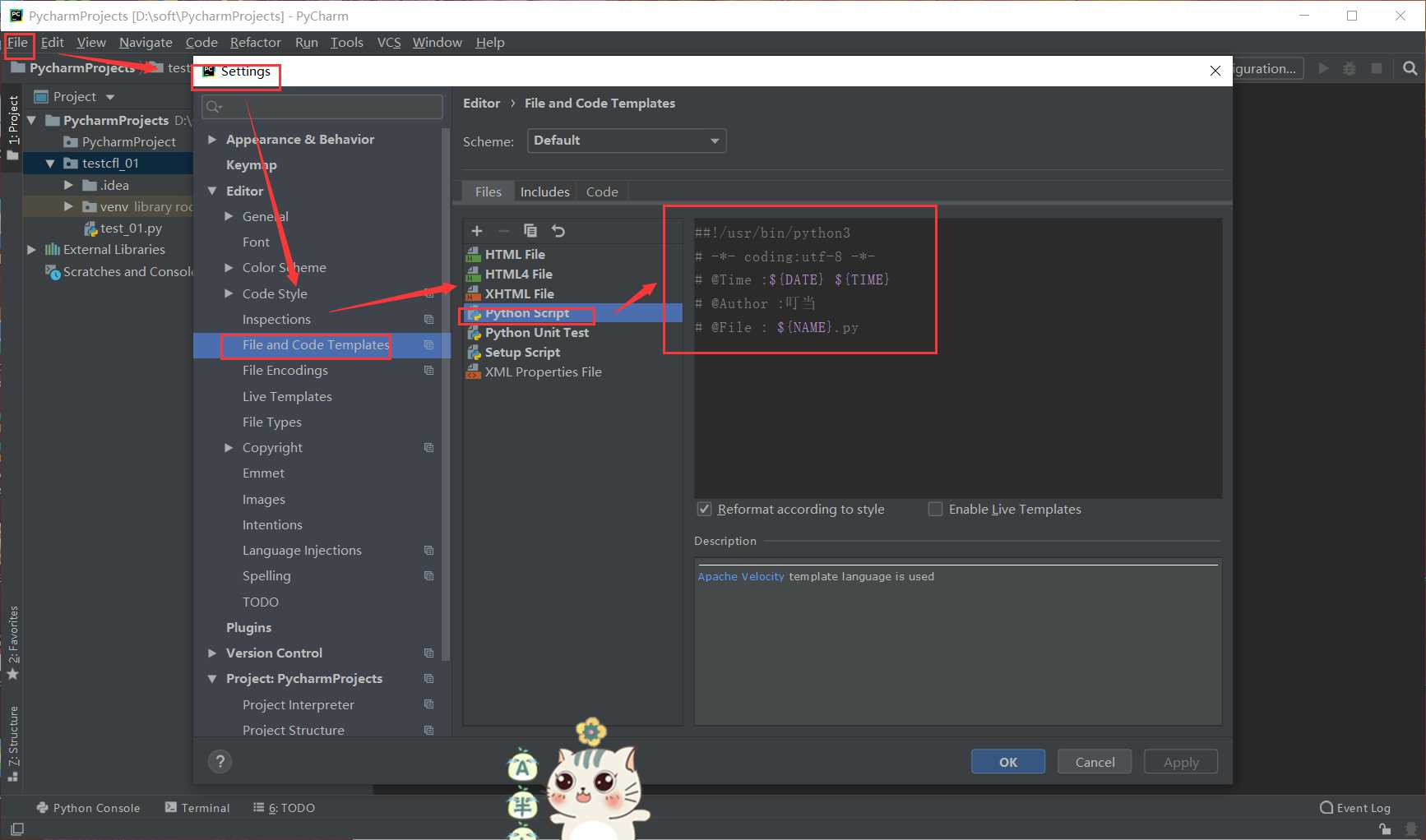Open the VCS menu
The height and width of the screenshot is (840, 1426).
point(389,42)
